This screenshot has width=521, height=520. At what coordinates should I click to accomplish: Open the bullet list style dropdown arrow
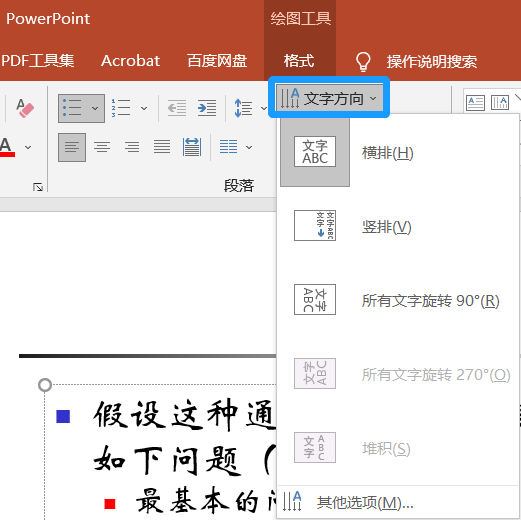(x=95, y=108)
